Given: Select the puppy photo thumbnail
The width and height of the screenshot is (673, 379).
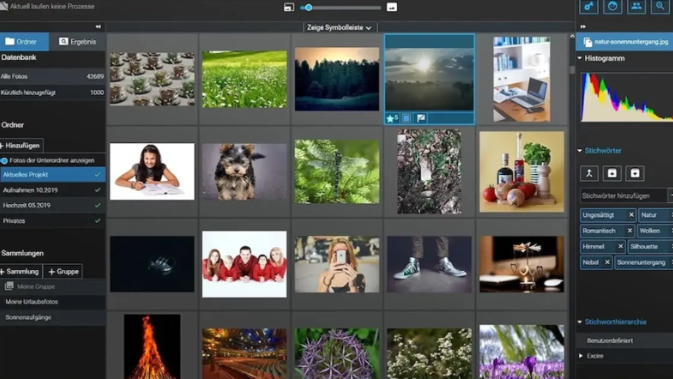Looking at the screenshot, I should (x=244, y=172).
